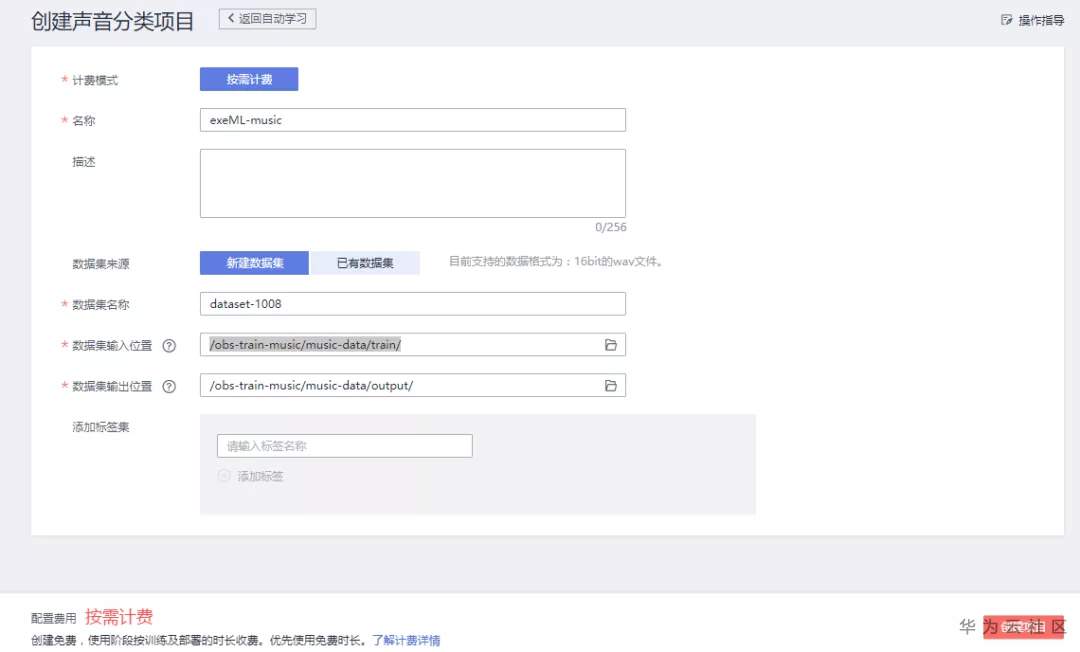Switch to 已有数据集 tab
This screenshot has width=1080, height=652.
[364, 263]
